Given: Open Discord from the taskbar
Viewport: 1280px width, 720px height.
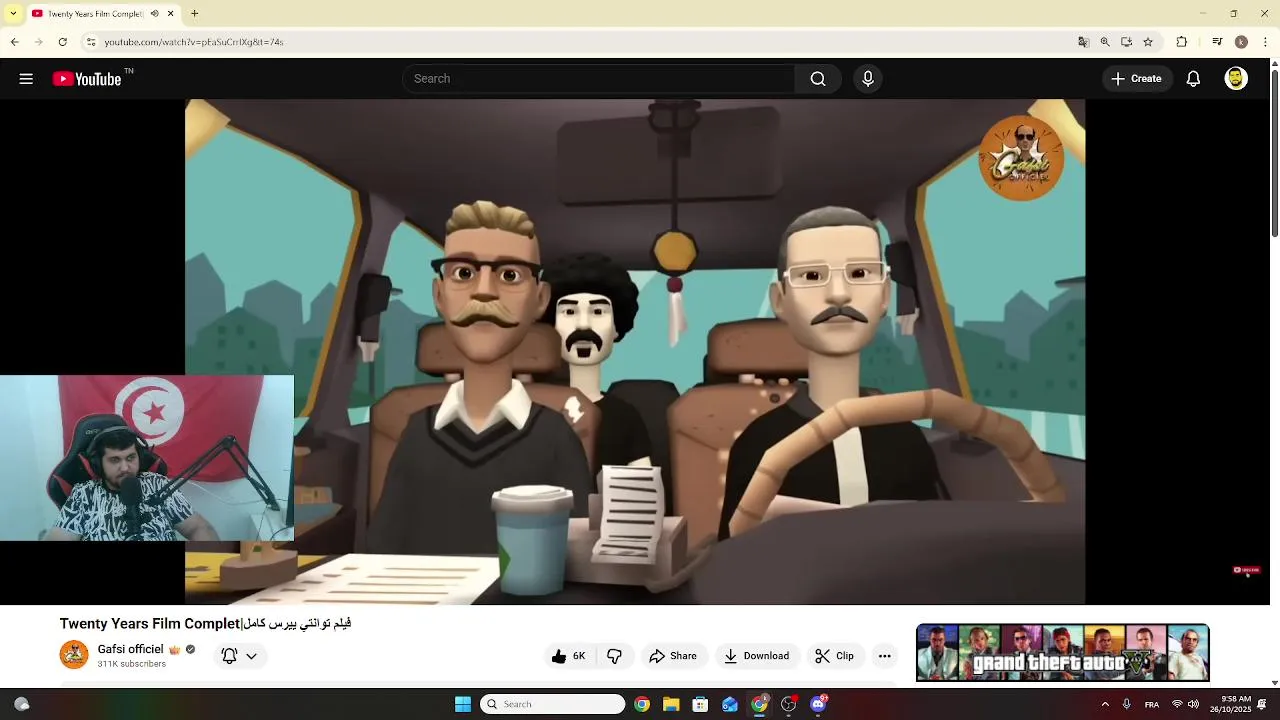Looking at the screenshot, I should 818,704.
